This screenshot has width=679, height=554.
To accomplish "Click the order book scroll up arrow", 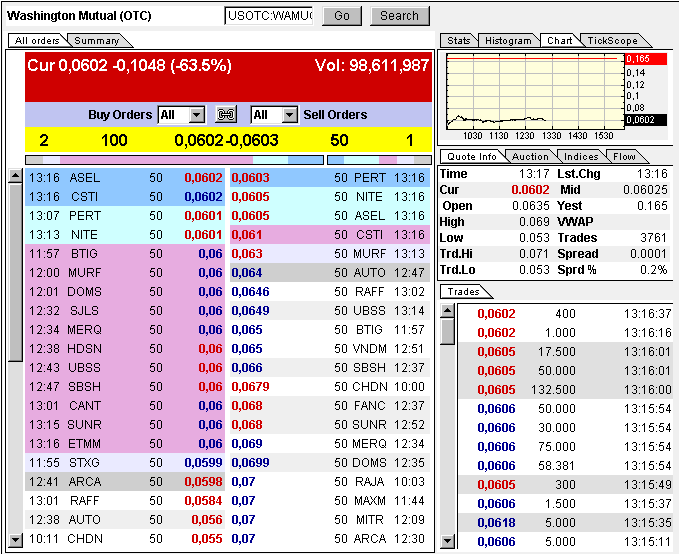I will tap(16, 175).
